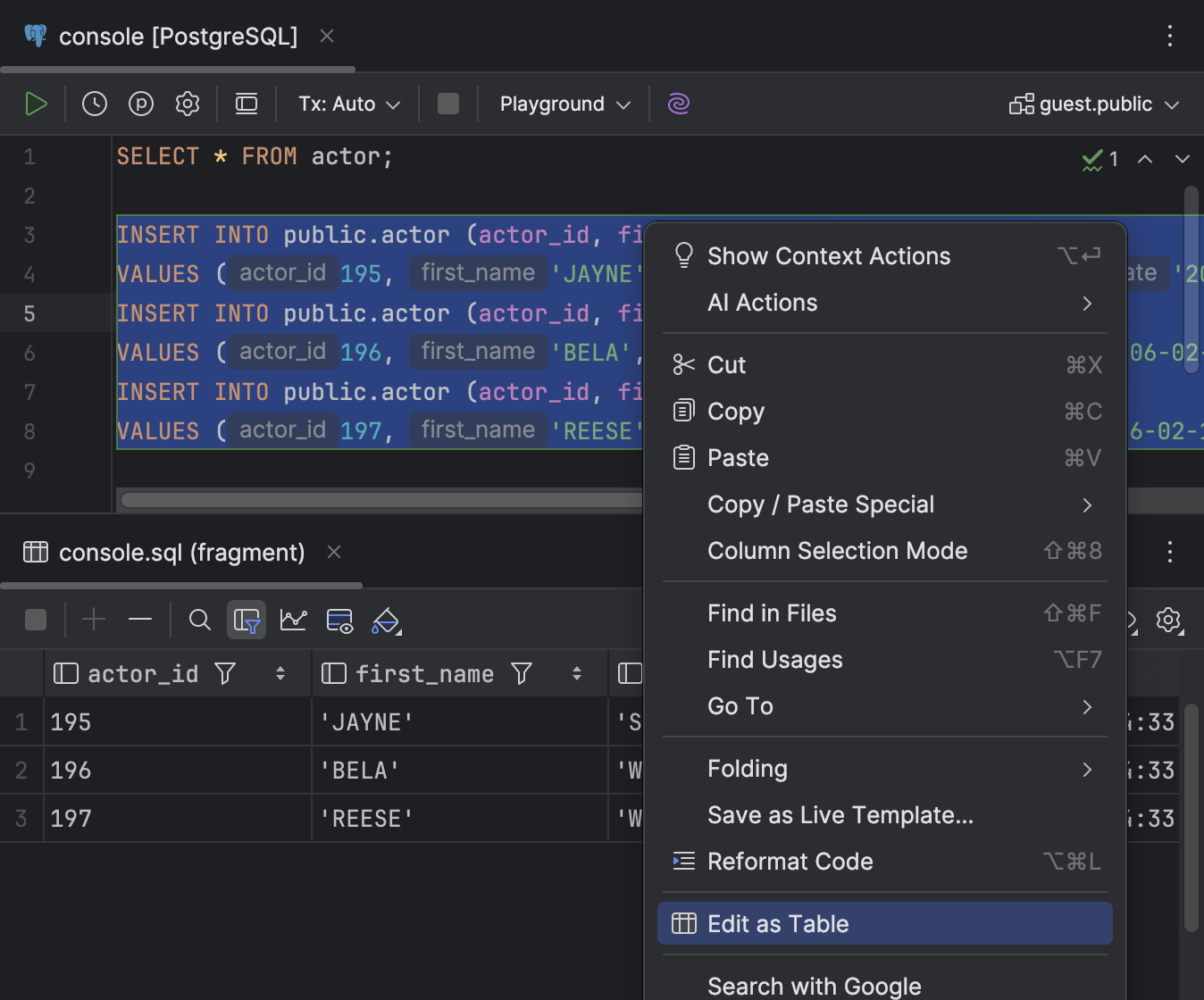Run the SQL query with the play icon
The height and width of the screenshot is (1000, 1204).
coord(37,103)
